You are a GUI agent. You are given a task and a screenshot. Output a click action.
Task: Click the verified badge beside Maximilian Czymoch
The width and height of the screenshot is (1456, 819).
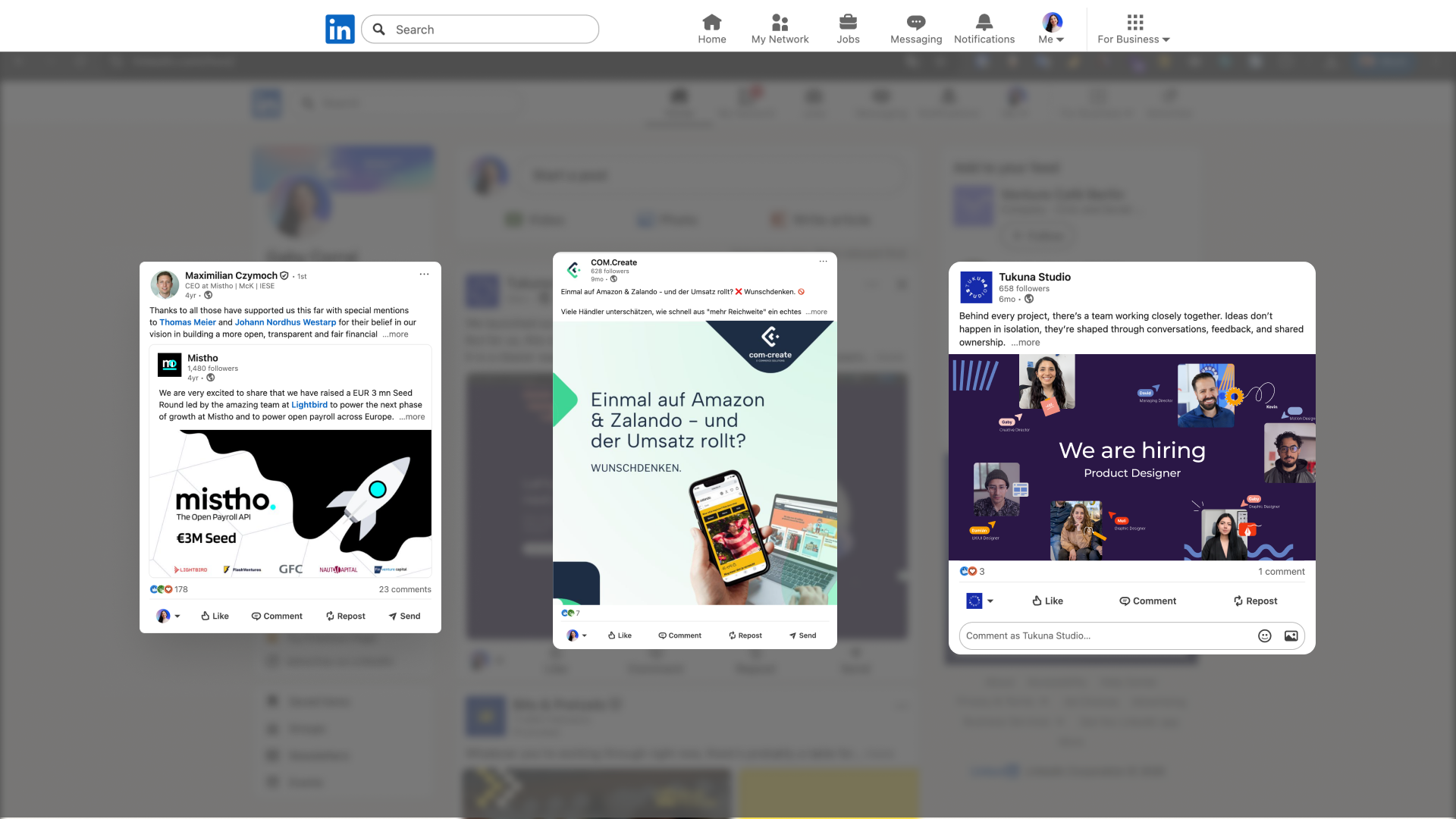point(284,275)
